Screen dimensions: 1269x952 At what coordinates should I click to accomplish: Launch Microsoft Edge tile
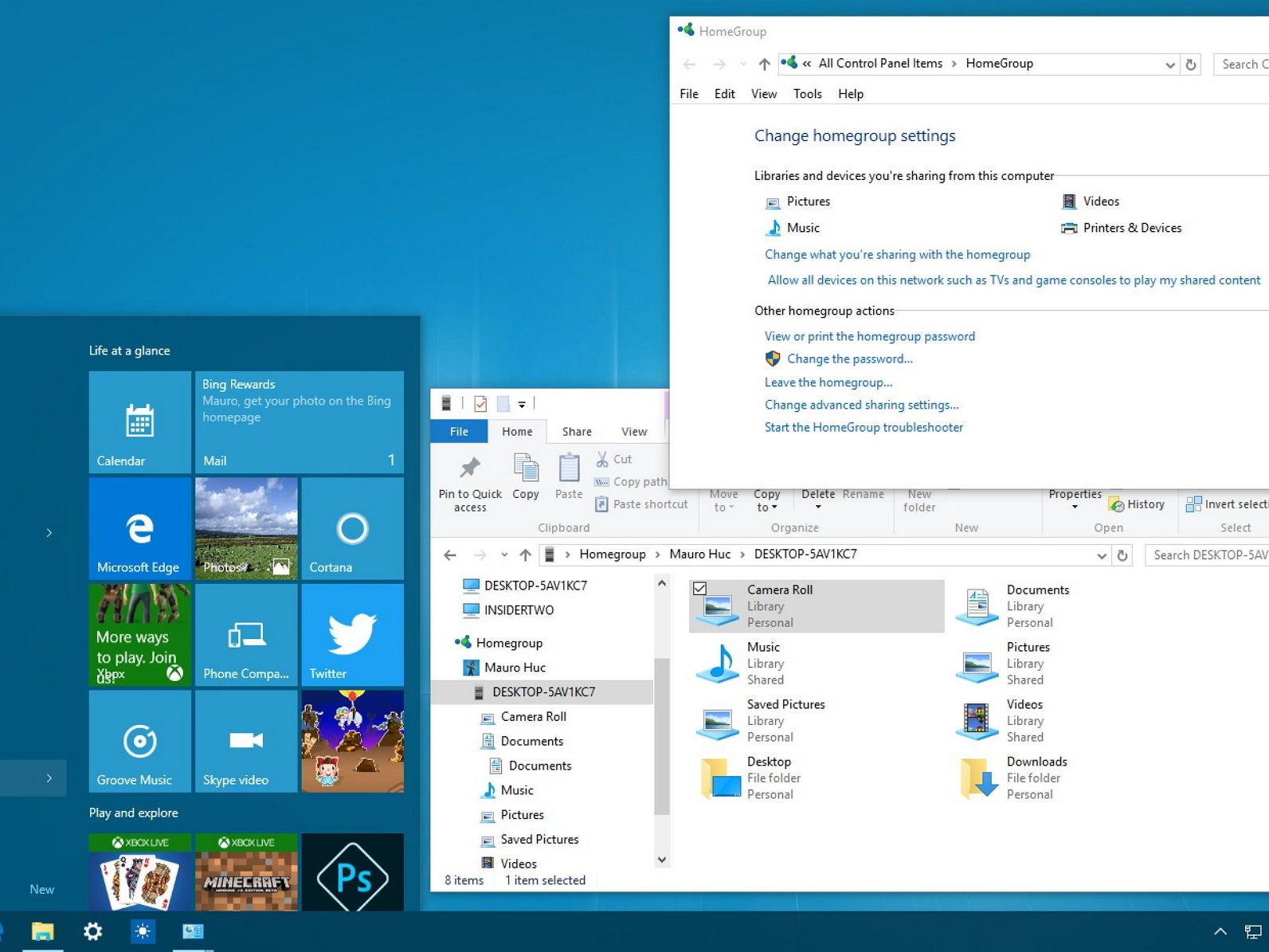click(x=140, y=529)
